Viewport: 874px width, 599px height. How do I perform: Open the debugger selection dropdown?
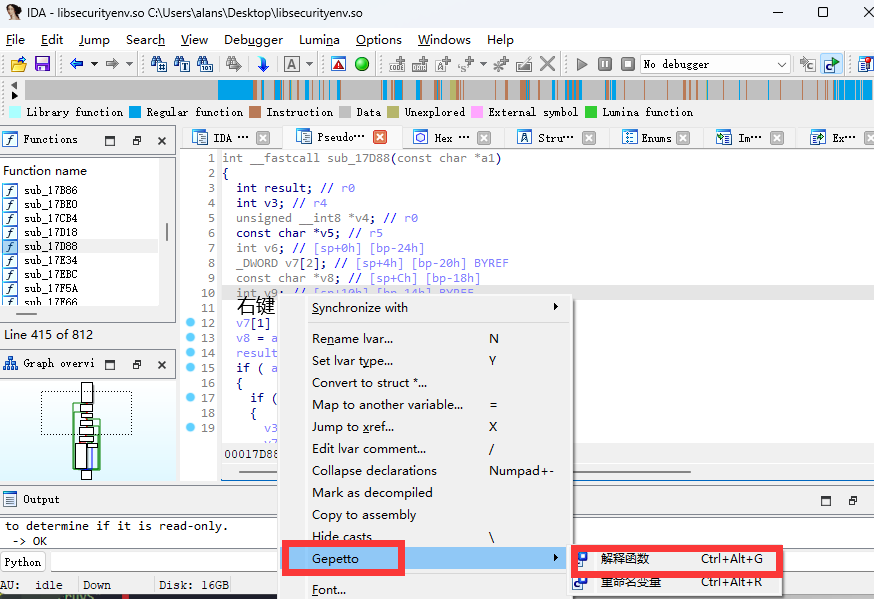[x=782, y=64]
